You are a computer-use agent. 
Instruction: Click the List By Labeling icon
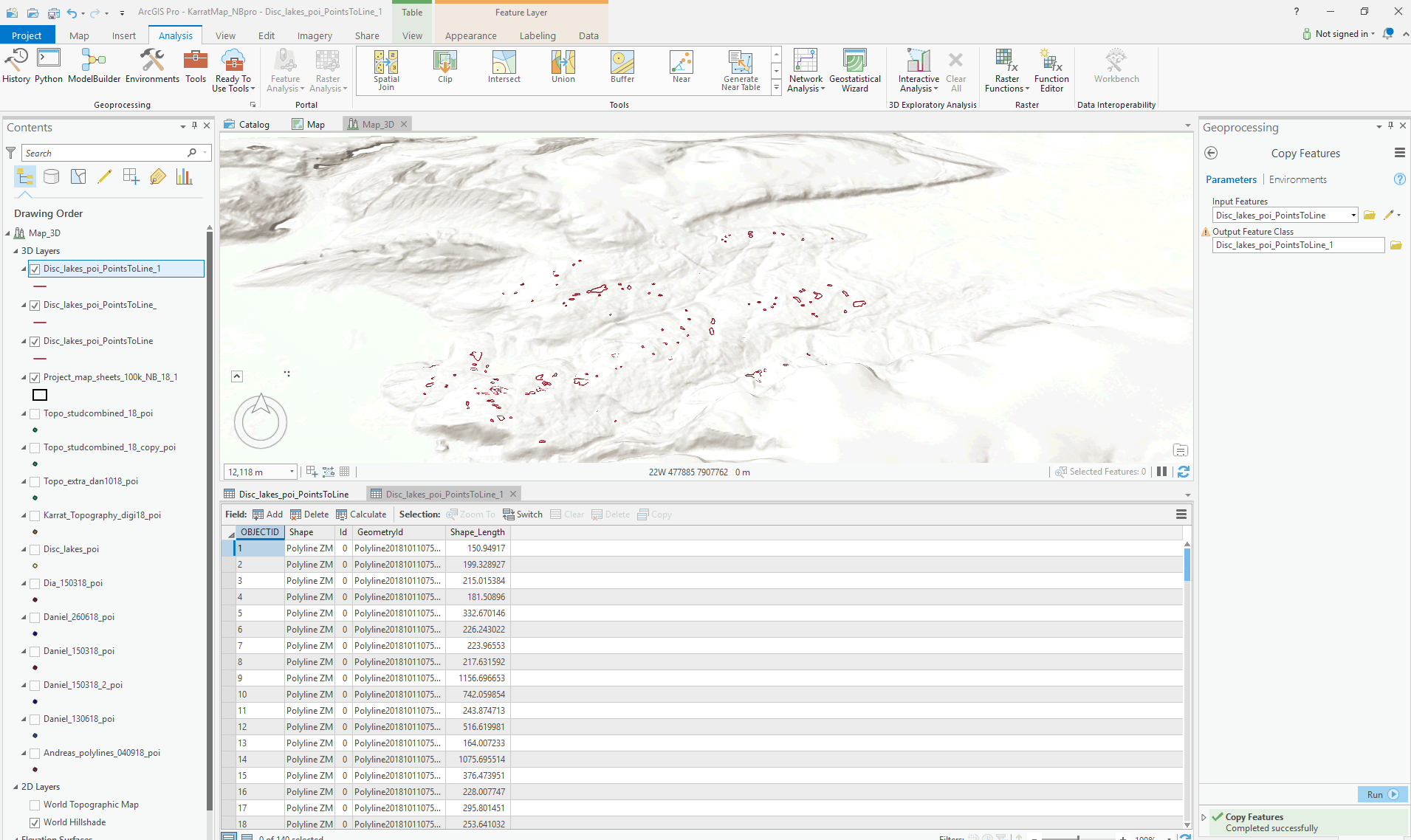click(x=158, y=176)
